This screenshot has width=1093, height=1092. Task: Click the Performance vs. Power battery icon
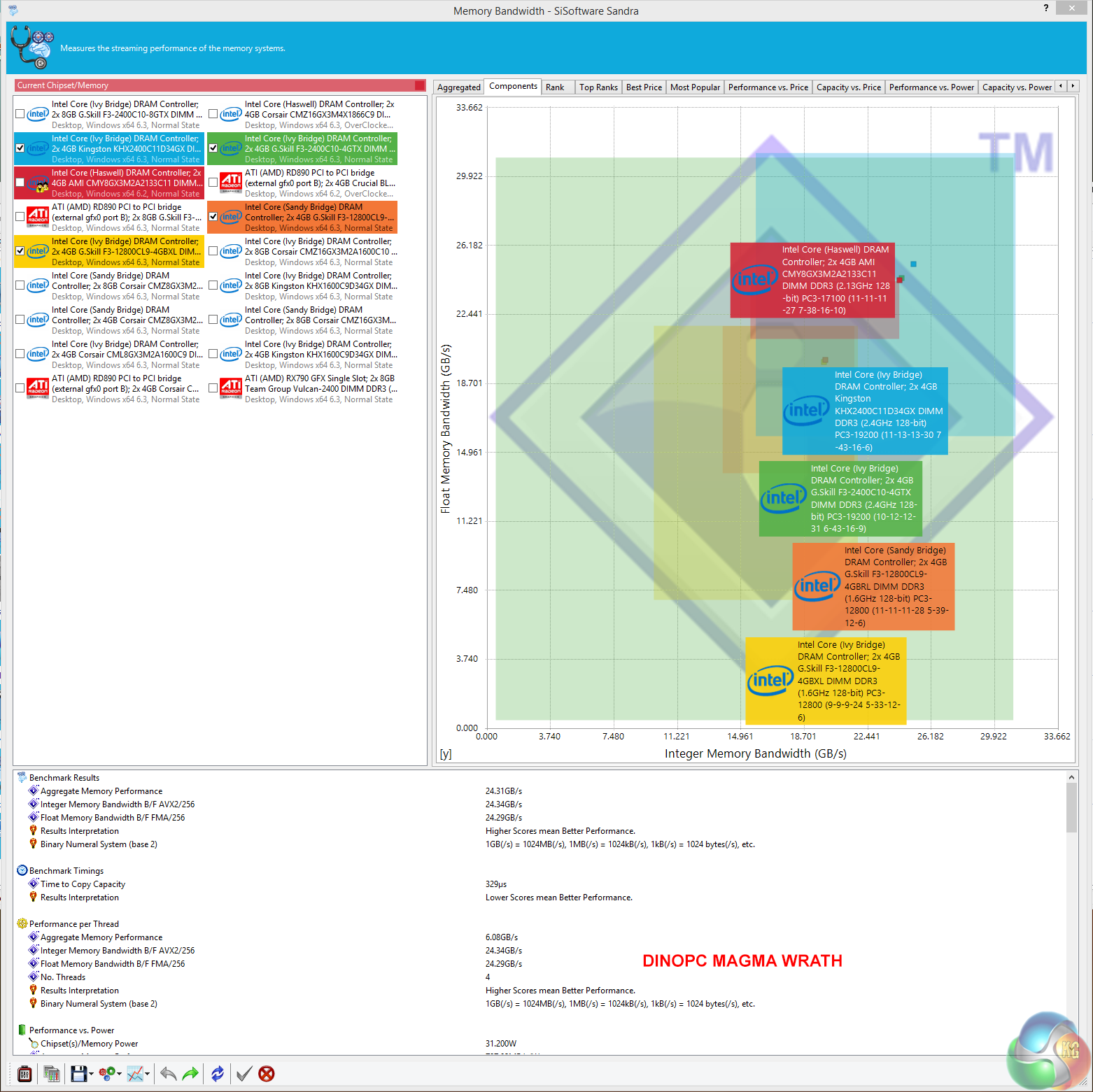click(x=22, y=1030)
